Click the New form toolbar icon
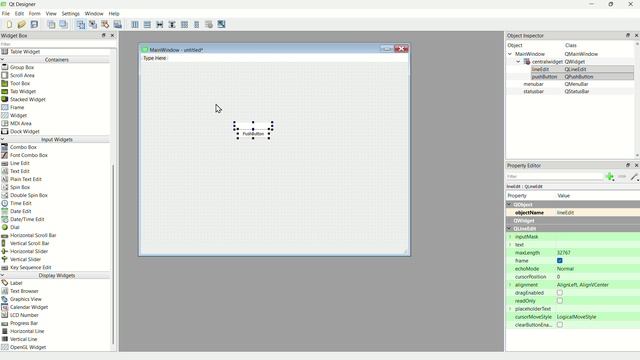 click(x=9, y=24)
